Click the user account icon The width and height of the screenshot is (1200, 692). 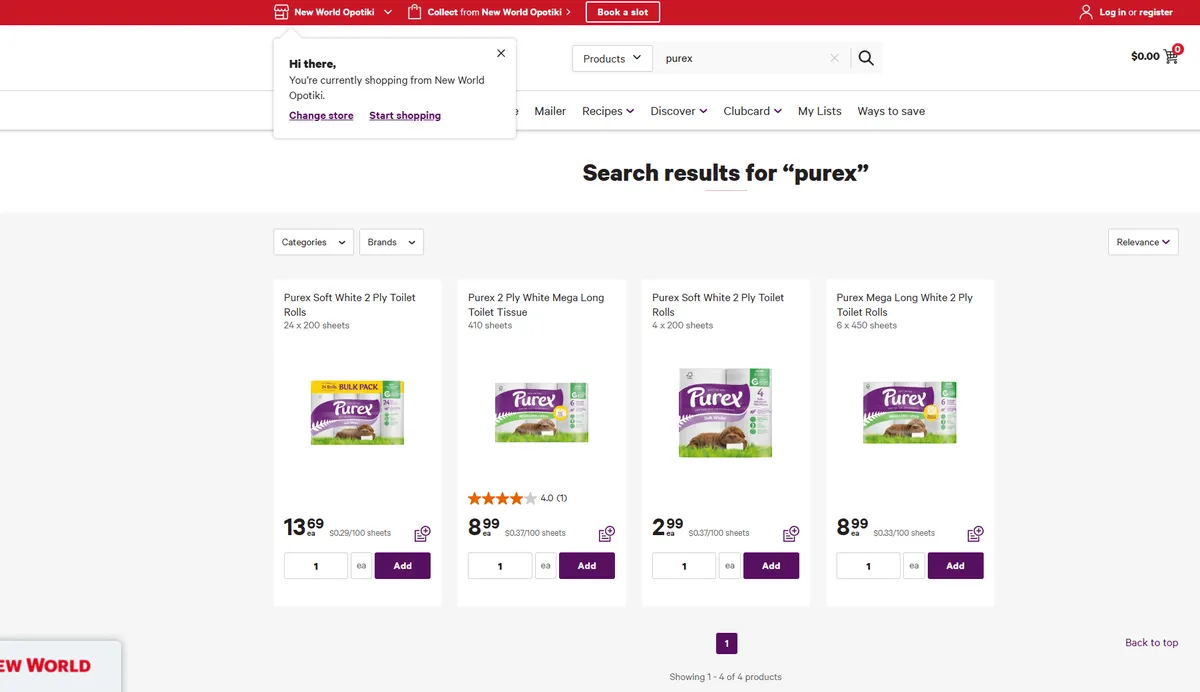coord(1086,12)
